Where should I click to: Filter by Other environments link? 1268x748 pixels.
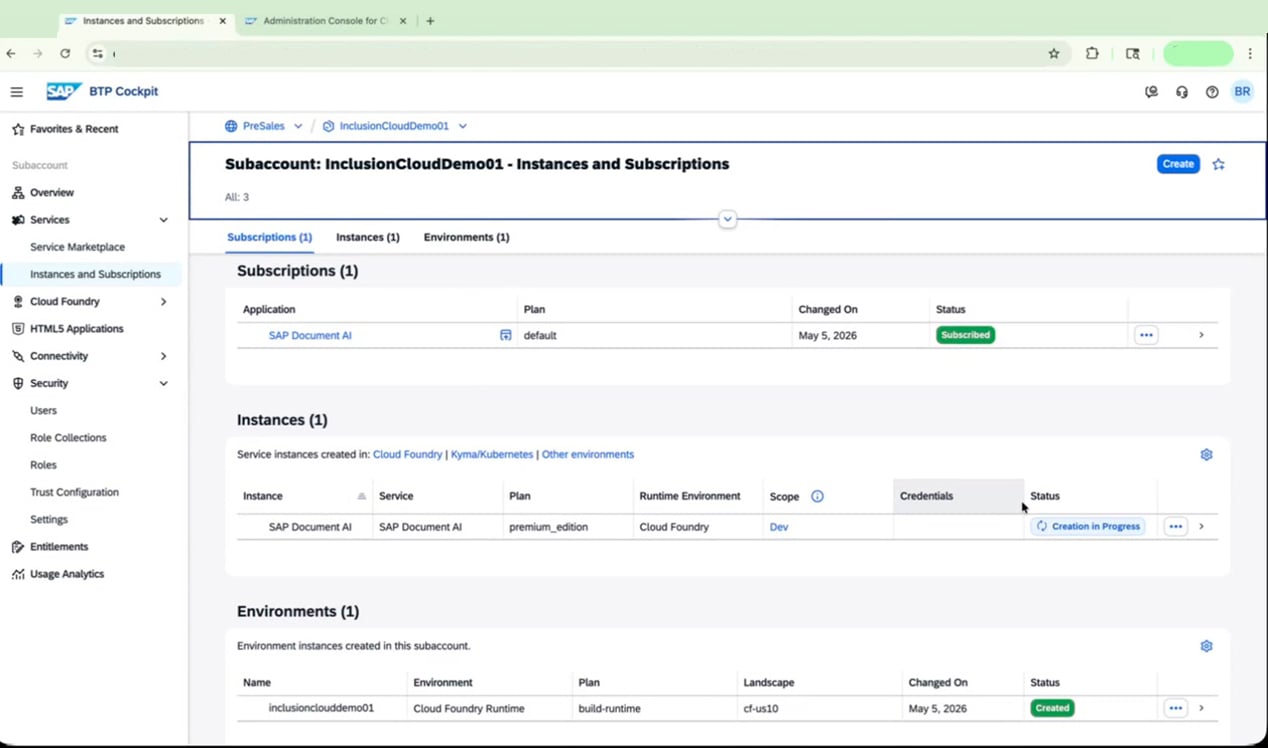pyautogui.click(x=588, y=455)
